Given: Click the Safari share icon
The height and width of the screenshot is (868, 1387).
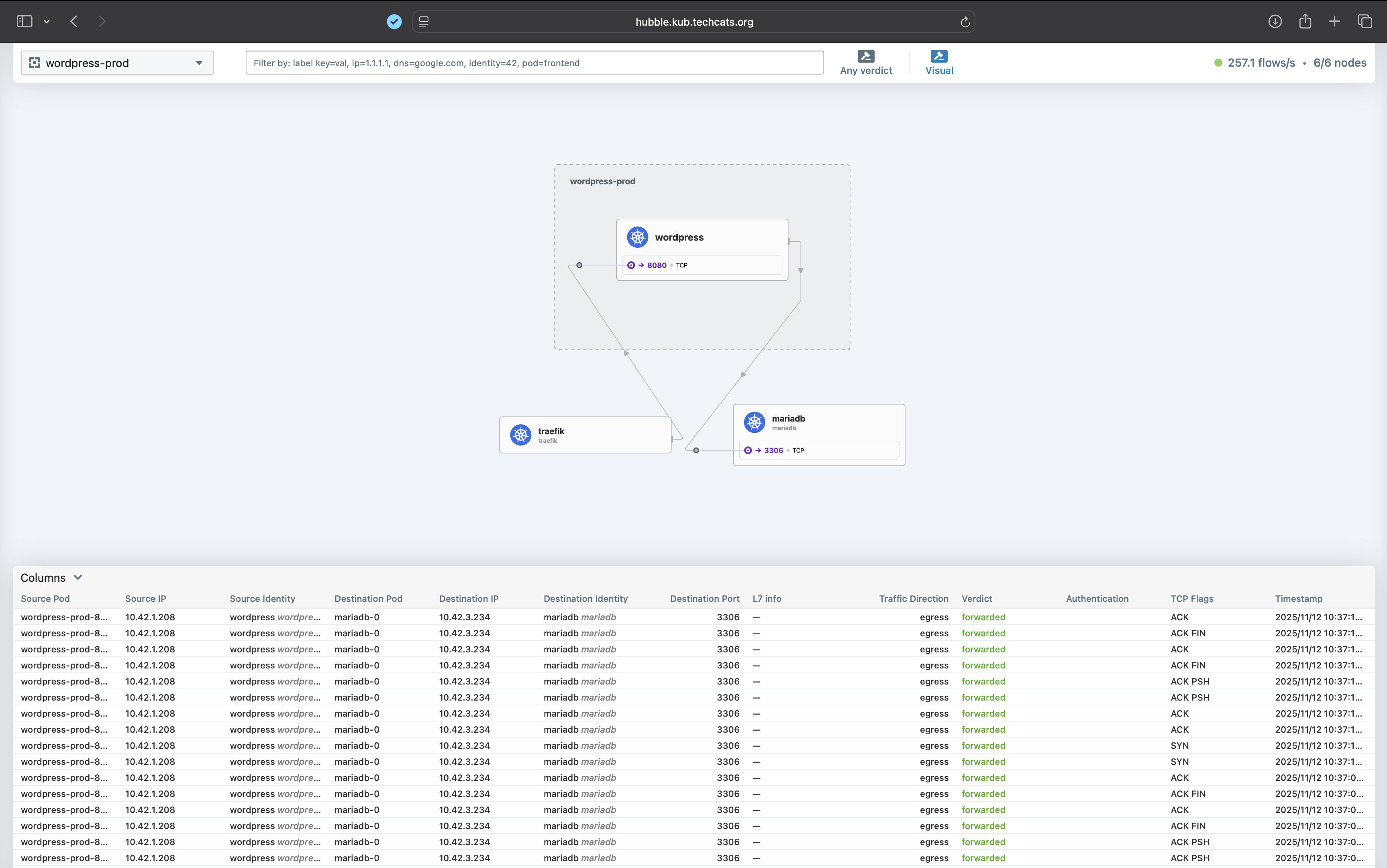Looking at the screenshot, I should pyautogui.click(x=1305, y=21).
